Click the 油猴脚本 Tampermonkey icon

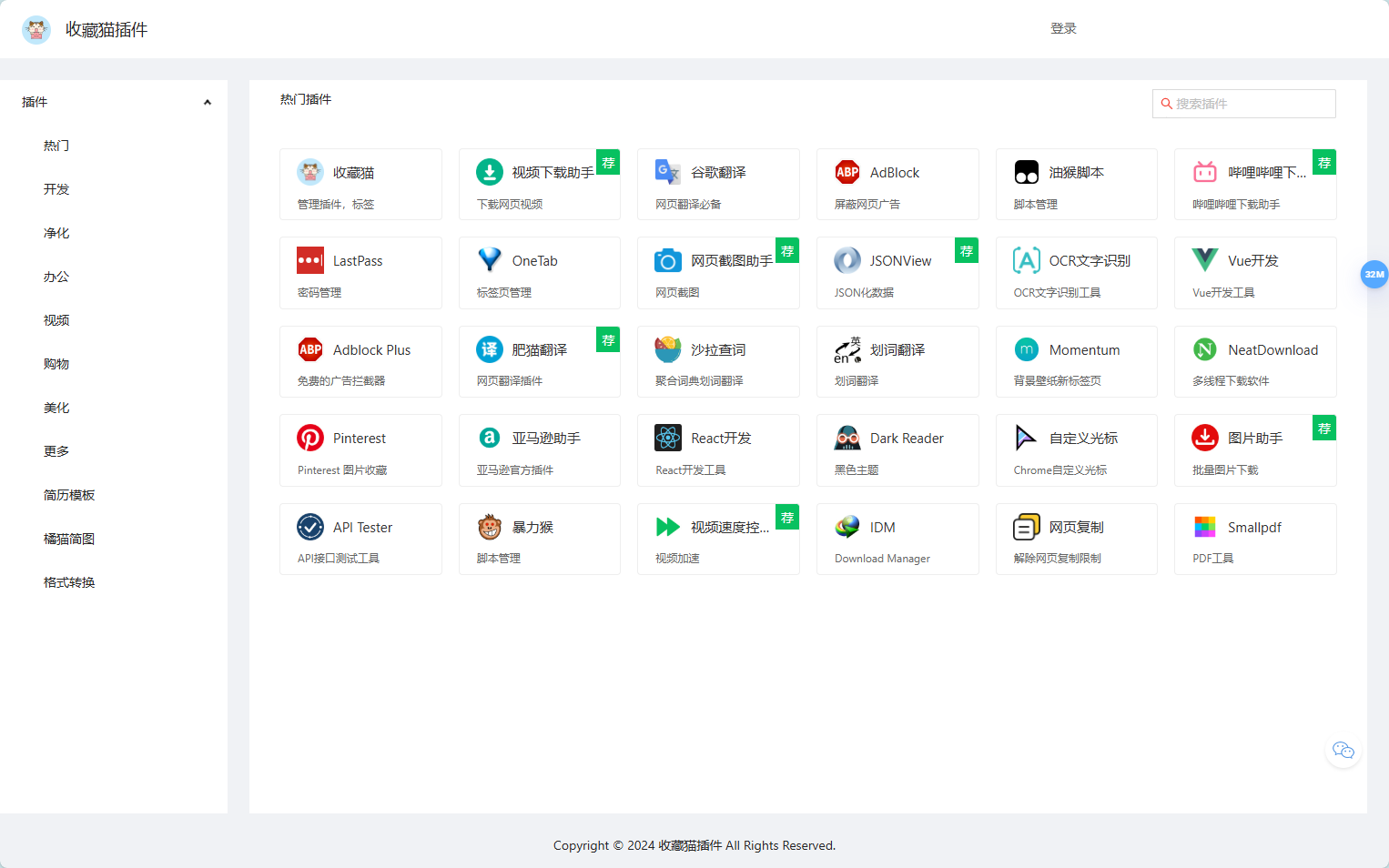[1027, 172]
